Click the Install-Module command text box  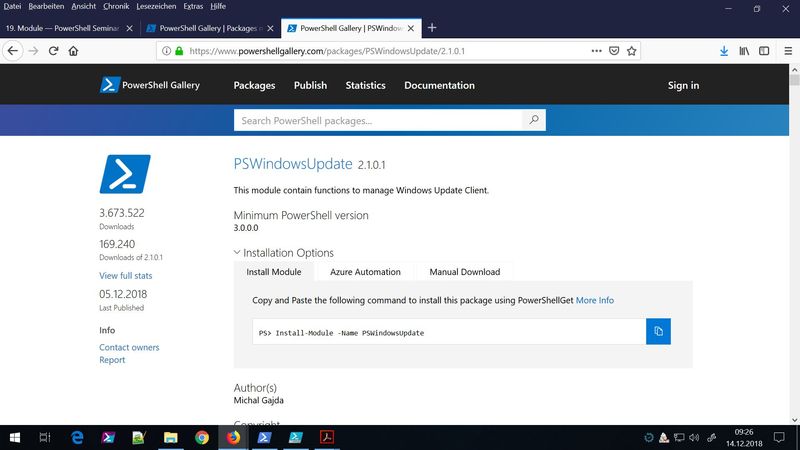[x=449, y=332]
